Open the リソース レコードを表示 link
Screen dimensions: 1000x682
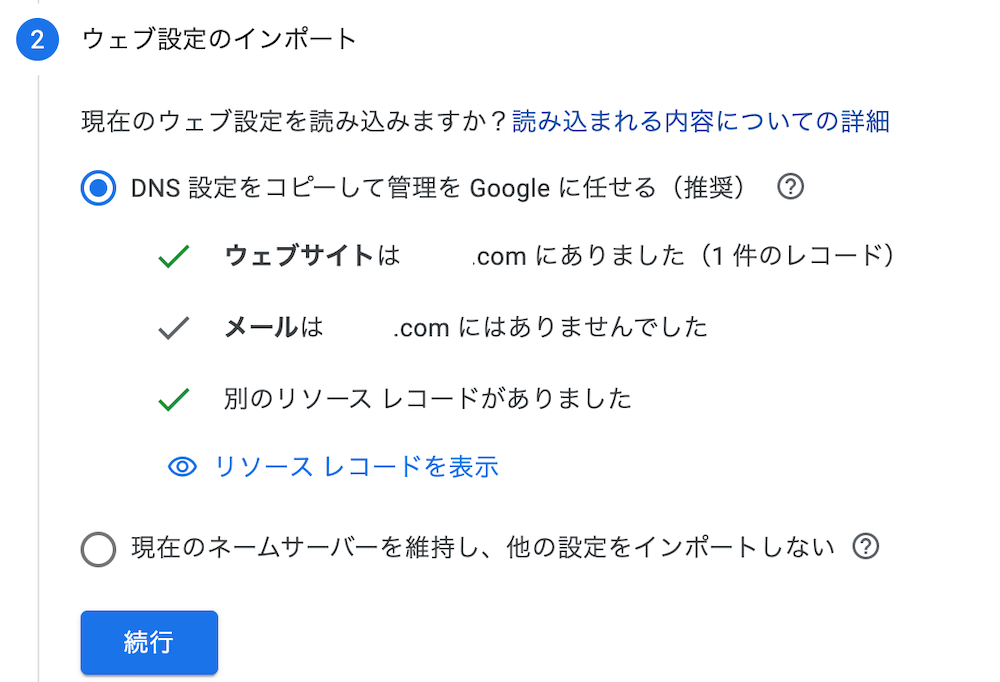(x=356, y=467)
